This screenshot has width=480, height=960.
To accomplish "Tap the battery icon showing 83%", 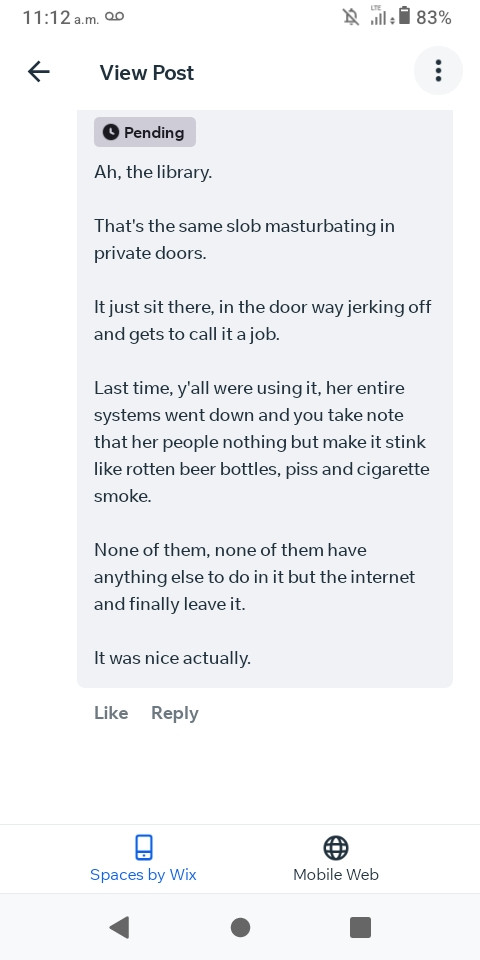I will click(403, 16).
